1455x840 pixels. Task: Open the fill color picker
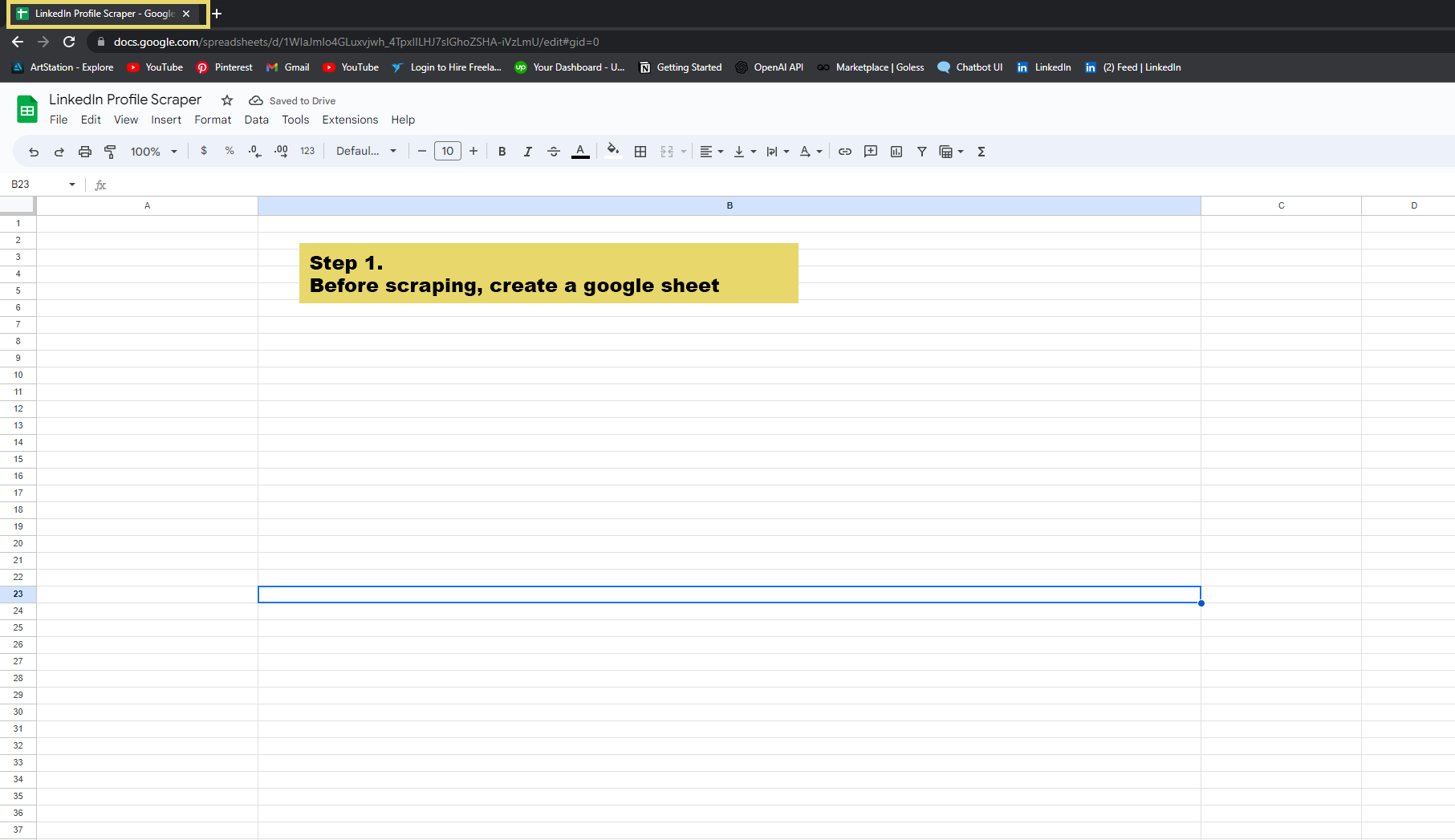613,151
